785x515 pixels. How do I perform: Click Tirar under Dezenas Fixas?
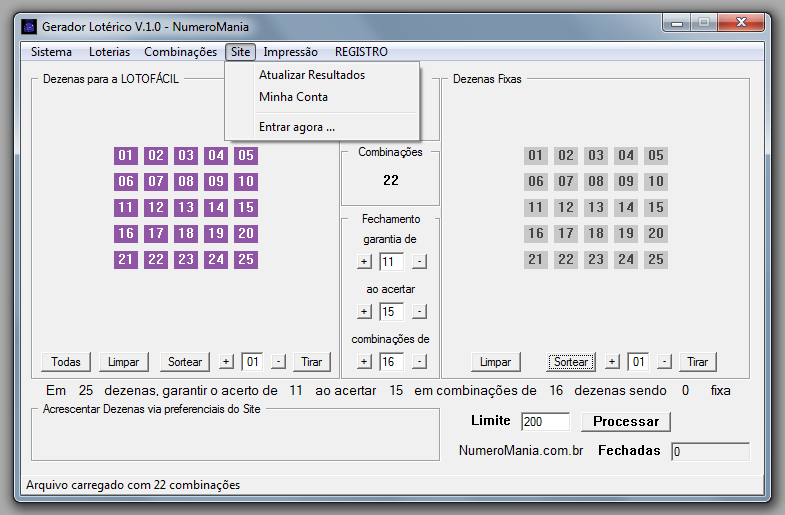coord(697,362)
